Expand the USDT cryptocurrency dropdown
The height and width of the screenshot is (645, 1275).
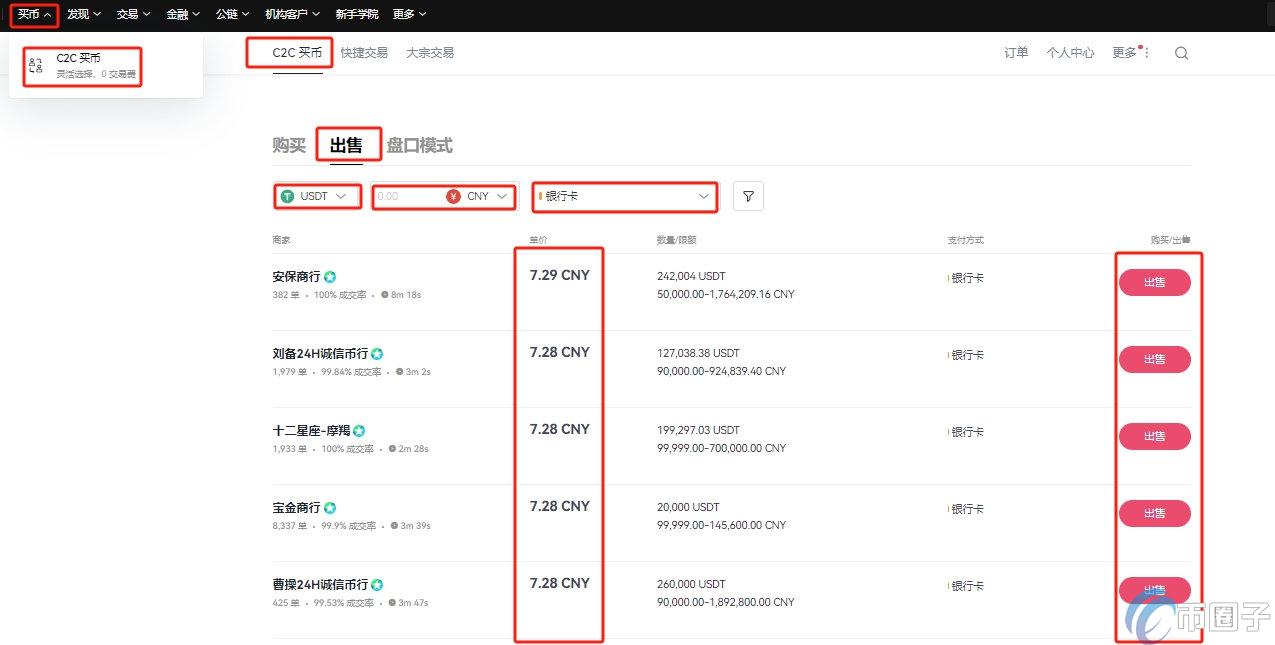pos(317,196)
